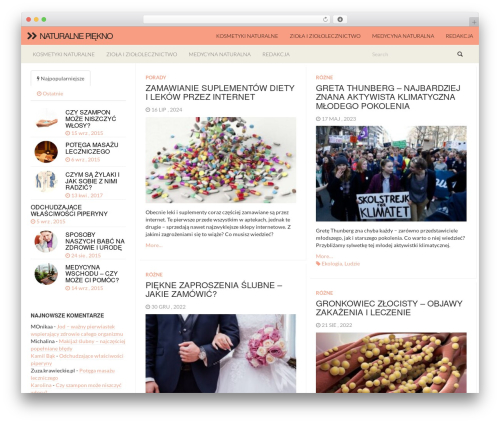Open Greta Thunberg article headline
Viewport: 500px width, 423px height.
[388, 97]
